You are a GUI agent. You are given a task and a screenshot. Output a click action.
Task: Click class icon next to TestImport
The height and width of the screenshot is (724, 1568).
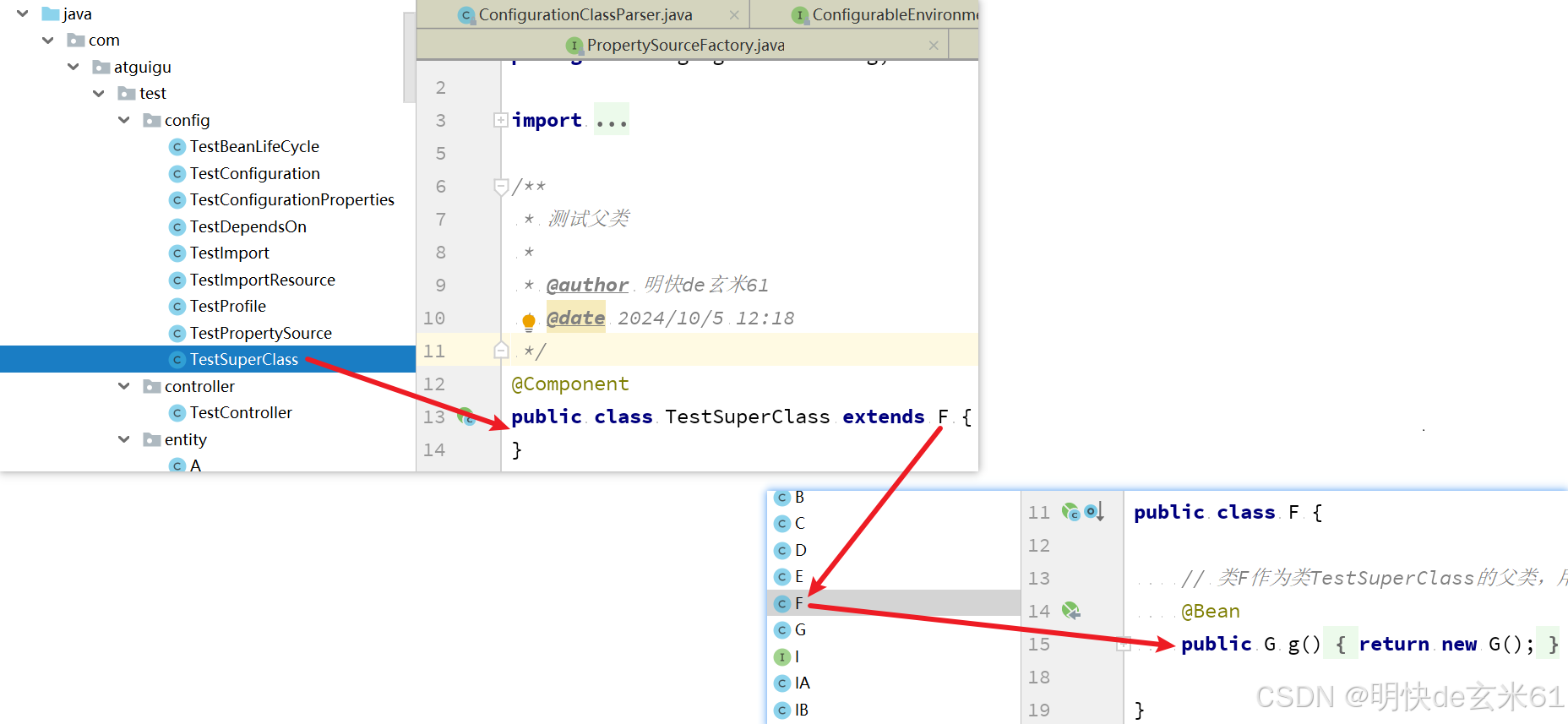177,253
